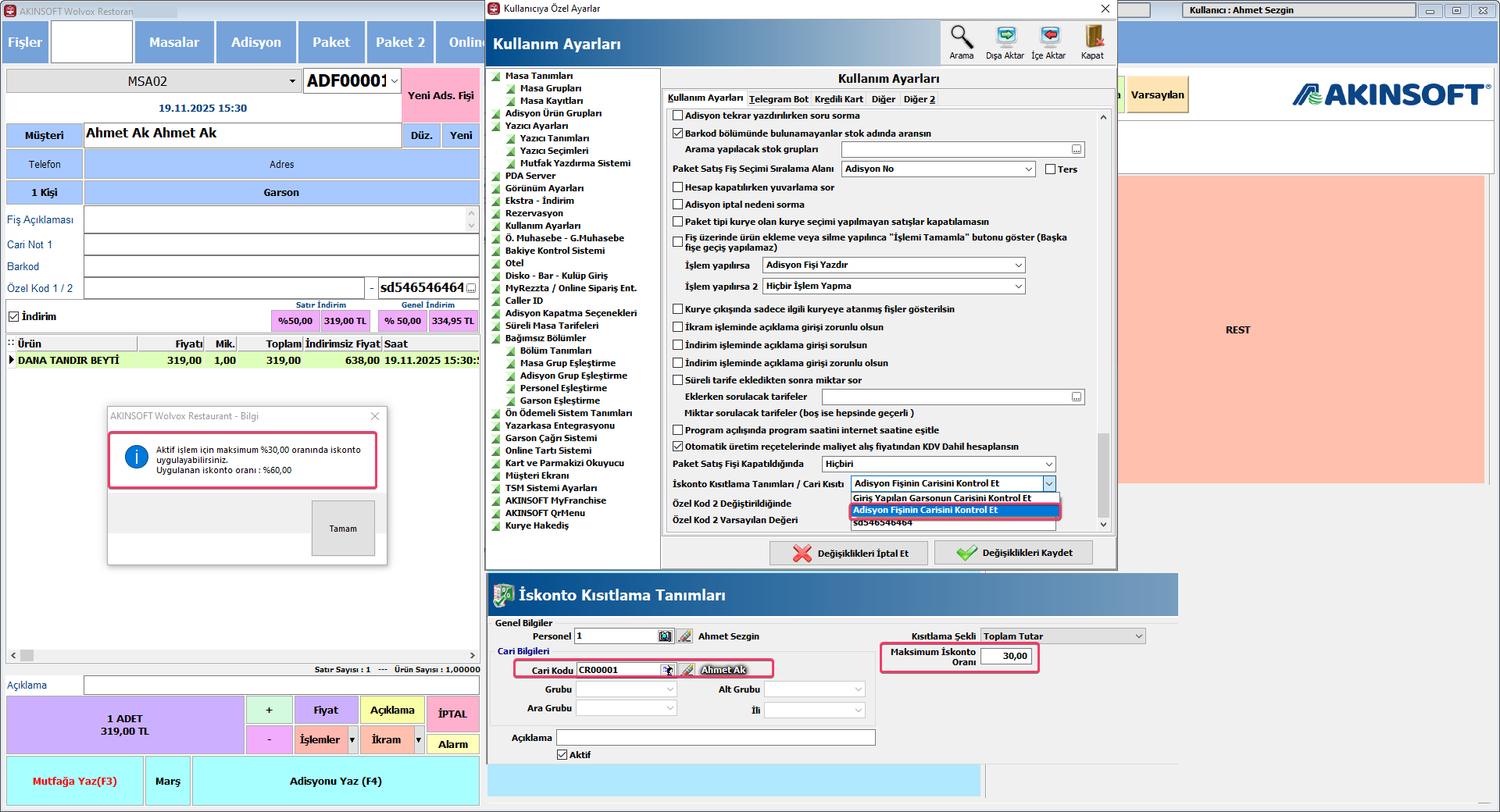
Task: Click the camera icon beside Personel field
Action: (665, 636)
